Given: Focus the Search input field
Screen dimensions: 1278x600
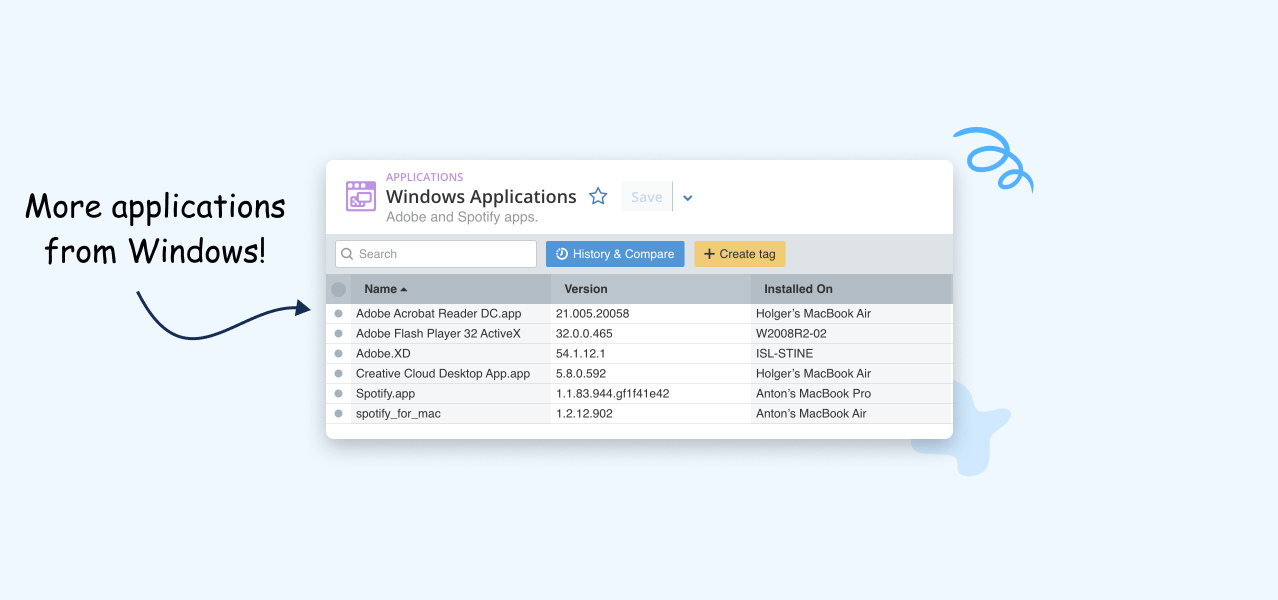Looking at the screenshot, I should (x=436, y=254).
